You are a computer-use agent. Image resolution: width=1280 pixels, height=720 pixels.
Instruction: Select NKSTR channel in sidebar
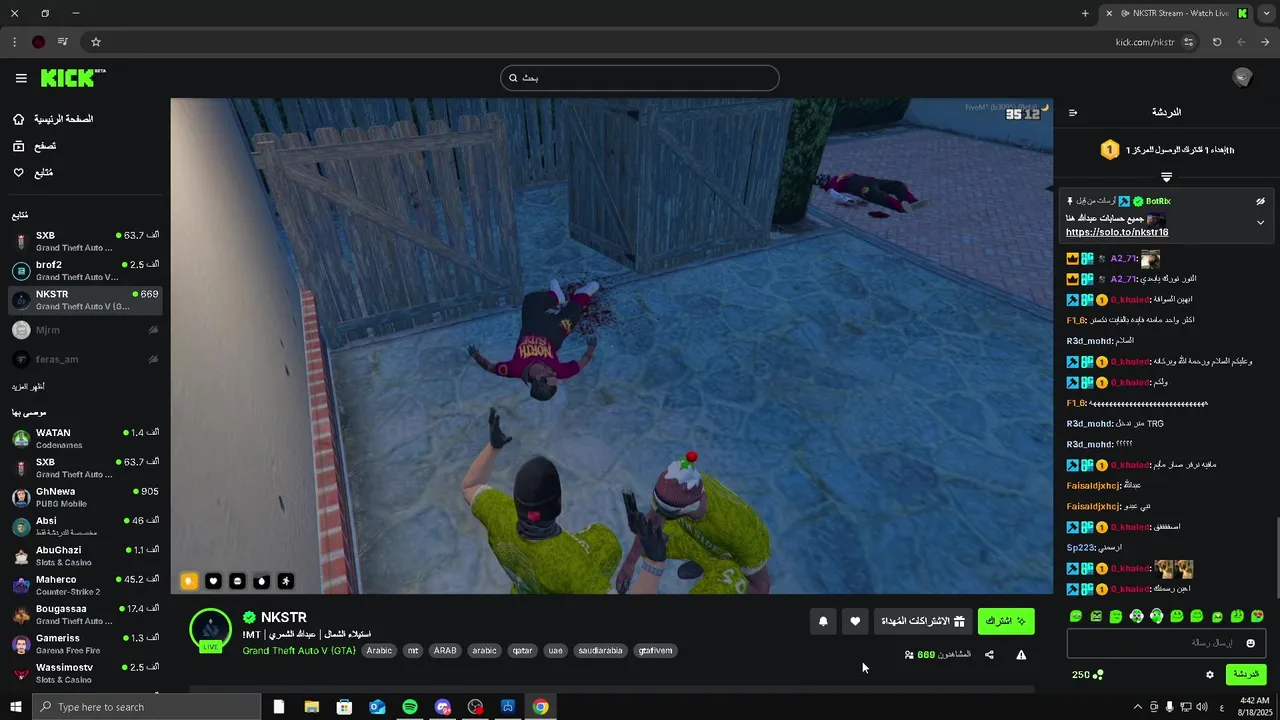click(x=85, y=300)
